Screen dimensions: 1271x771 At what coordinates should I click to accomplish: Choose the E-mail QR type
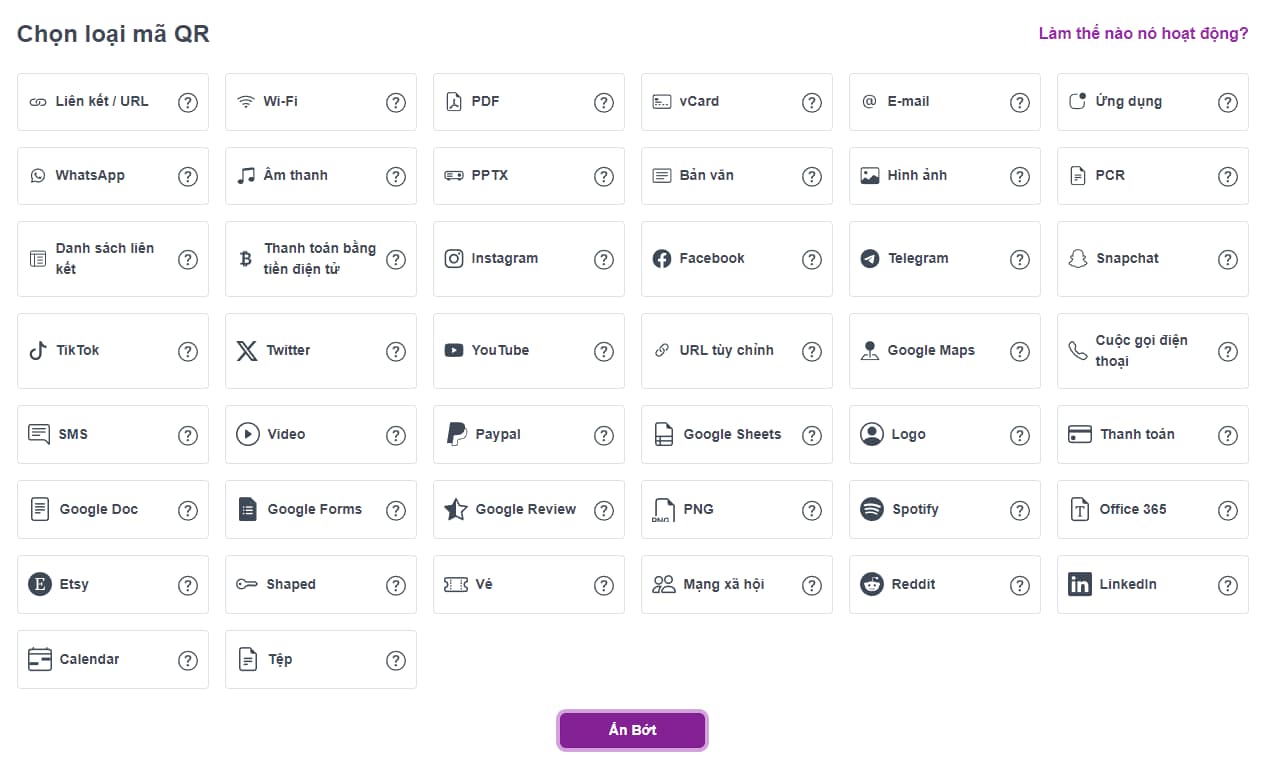945,102
